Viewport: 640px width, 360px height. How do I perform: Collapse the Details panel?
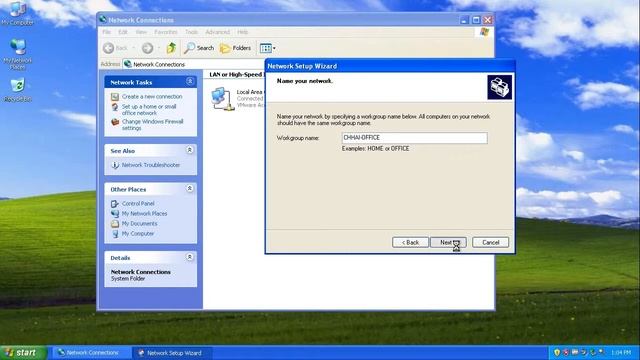(x=190, y=257)
